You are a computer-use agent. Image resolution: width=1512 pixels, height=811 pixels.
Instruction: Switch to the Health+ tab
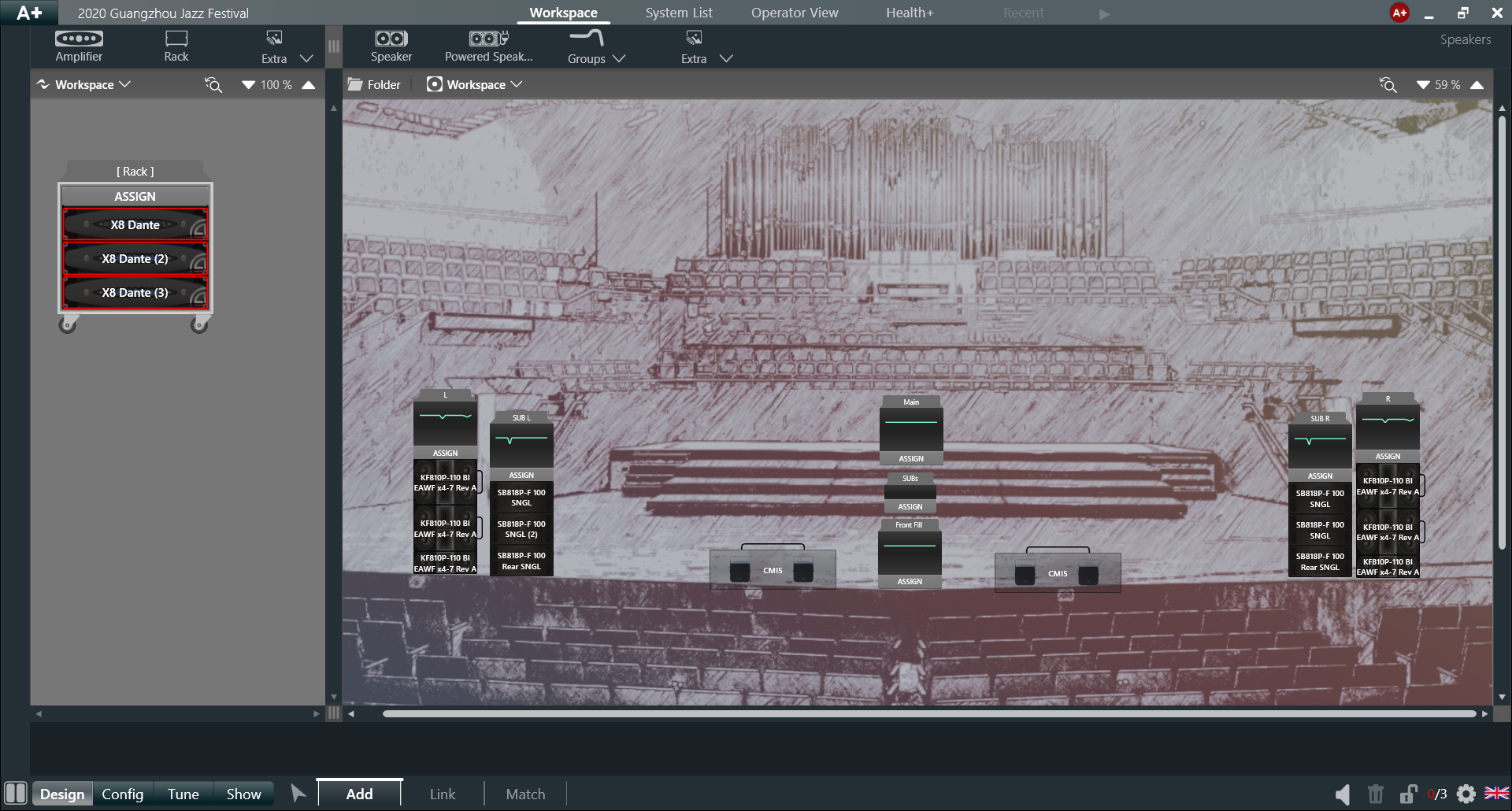click(910, 13)
